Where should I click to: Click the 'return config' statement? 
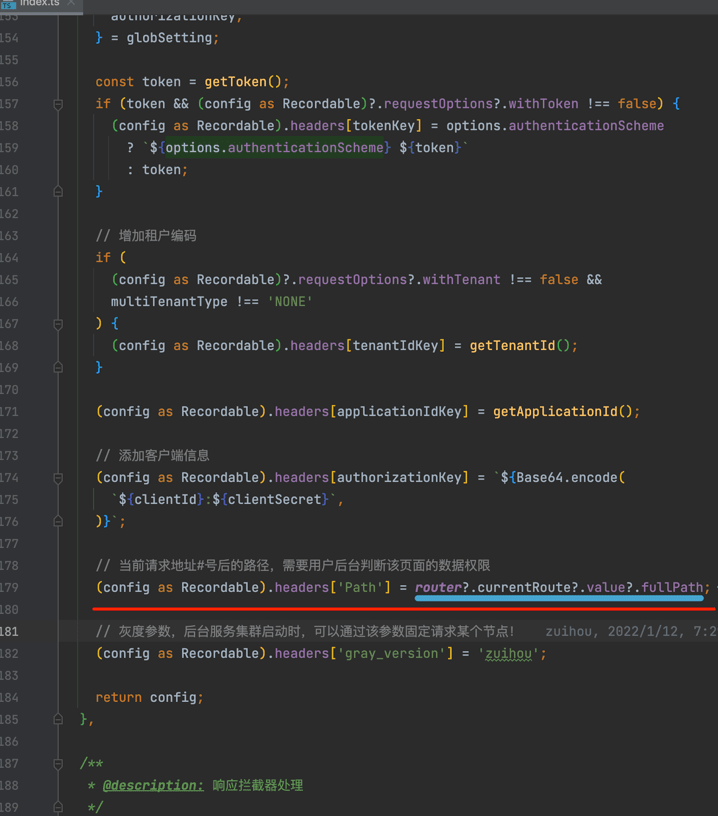(149, 698)
